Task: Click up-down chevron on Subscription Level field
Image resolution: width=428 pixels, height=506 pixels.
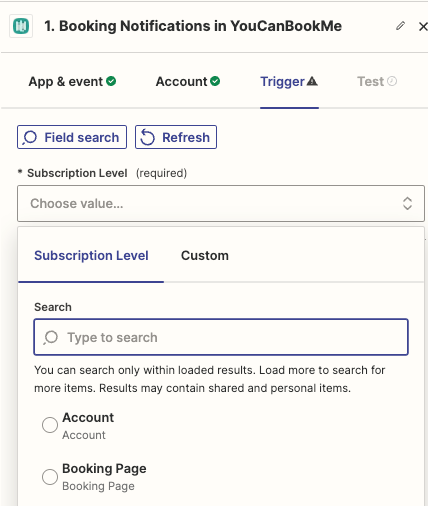Action: pos(407,203)
